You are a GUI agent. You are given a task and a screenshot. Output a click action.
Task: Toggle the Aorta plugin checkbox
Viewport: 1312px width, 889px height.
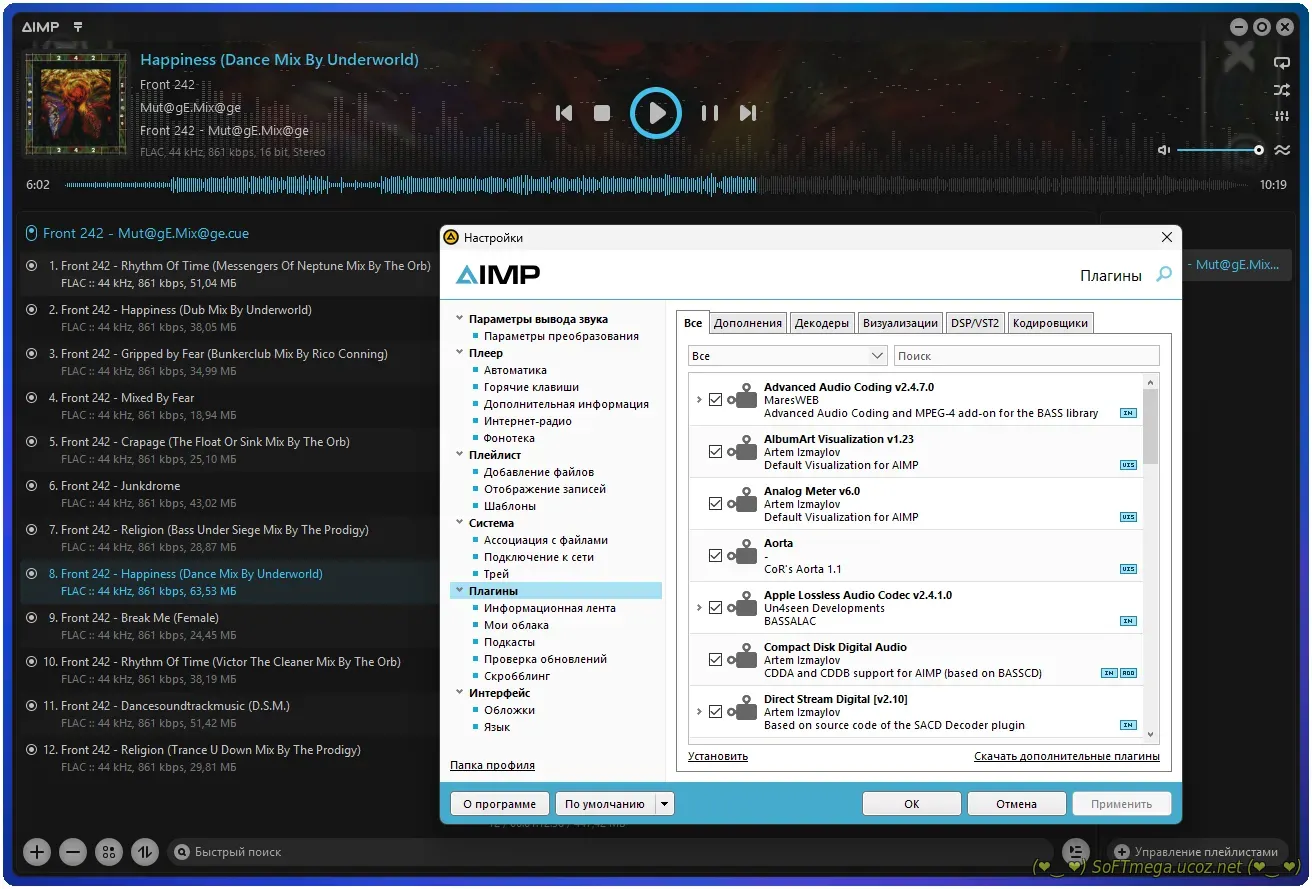715,556
